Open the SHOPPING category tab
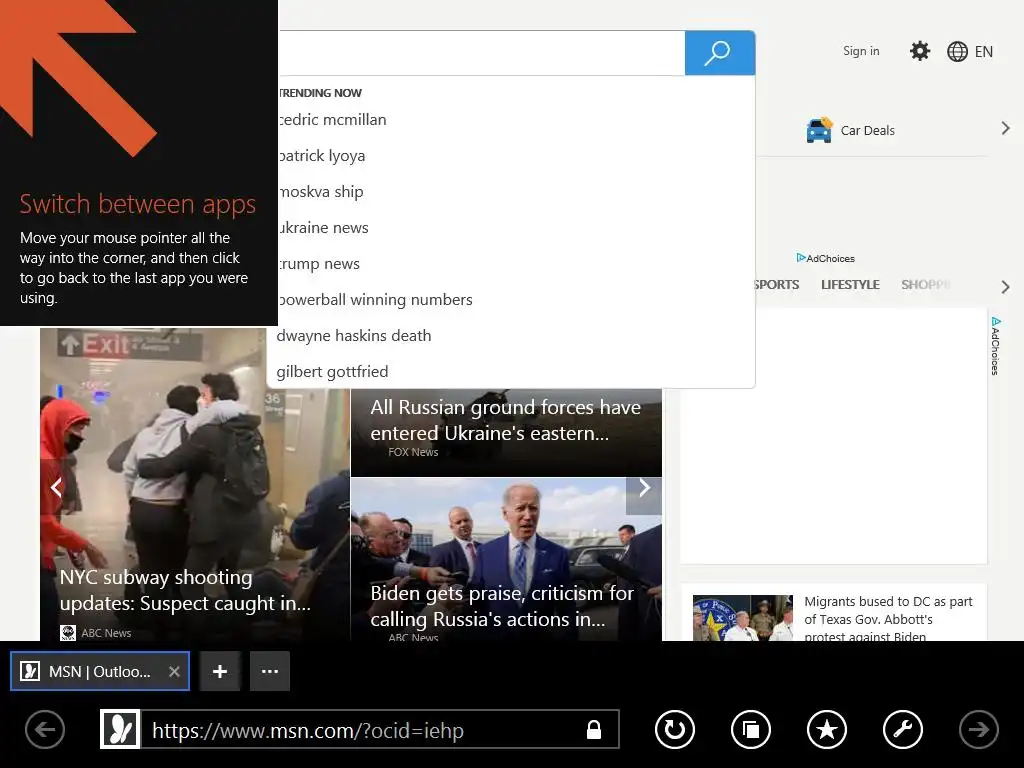Viewport: 1024px width, 768px height. [926, 285]
